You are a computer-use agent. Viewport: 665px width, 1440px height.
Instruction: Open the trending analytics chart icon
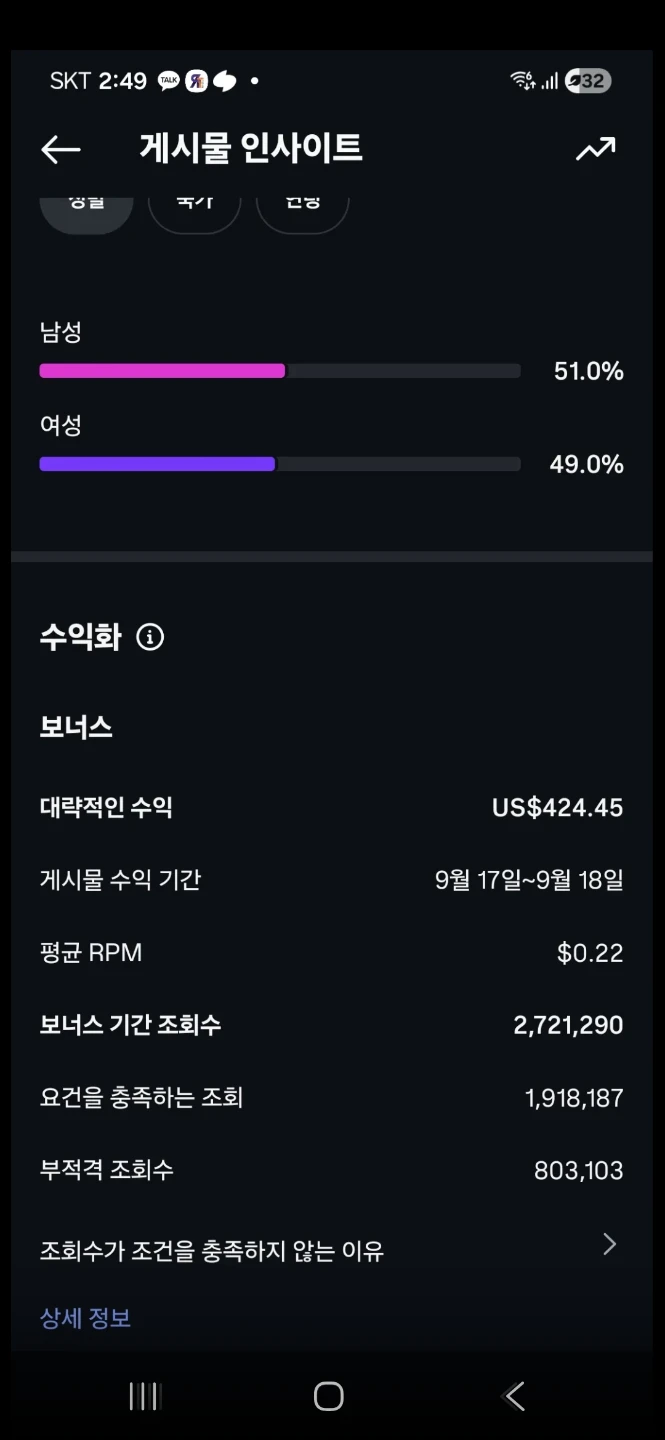point(596,150)
